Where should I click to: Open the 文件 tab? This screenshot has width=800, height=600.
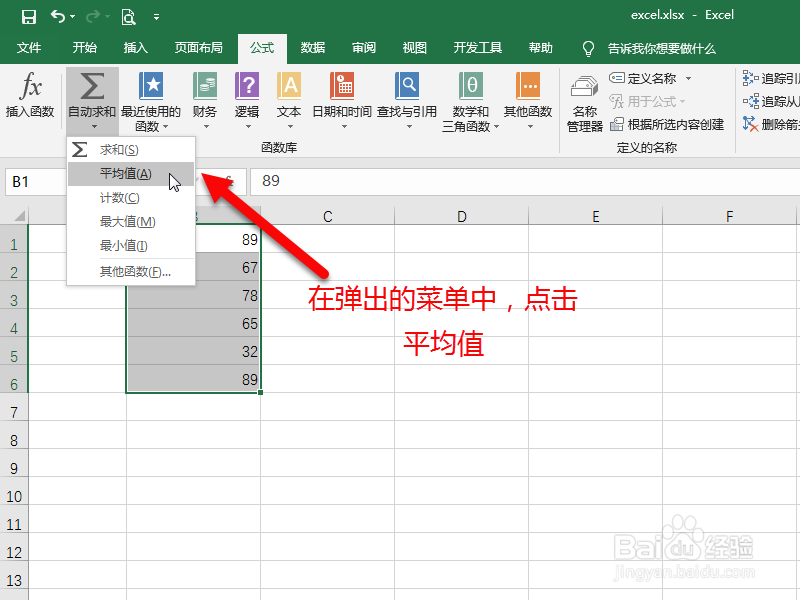tap(29, 48)
